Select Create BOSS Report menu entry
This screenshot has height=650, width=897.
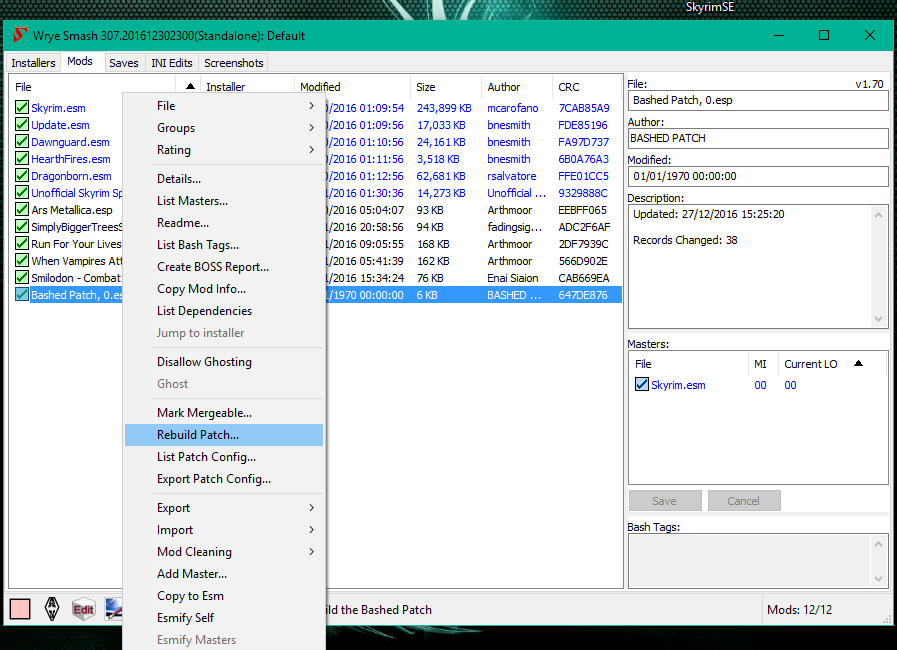213,267
